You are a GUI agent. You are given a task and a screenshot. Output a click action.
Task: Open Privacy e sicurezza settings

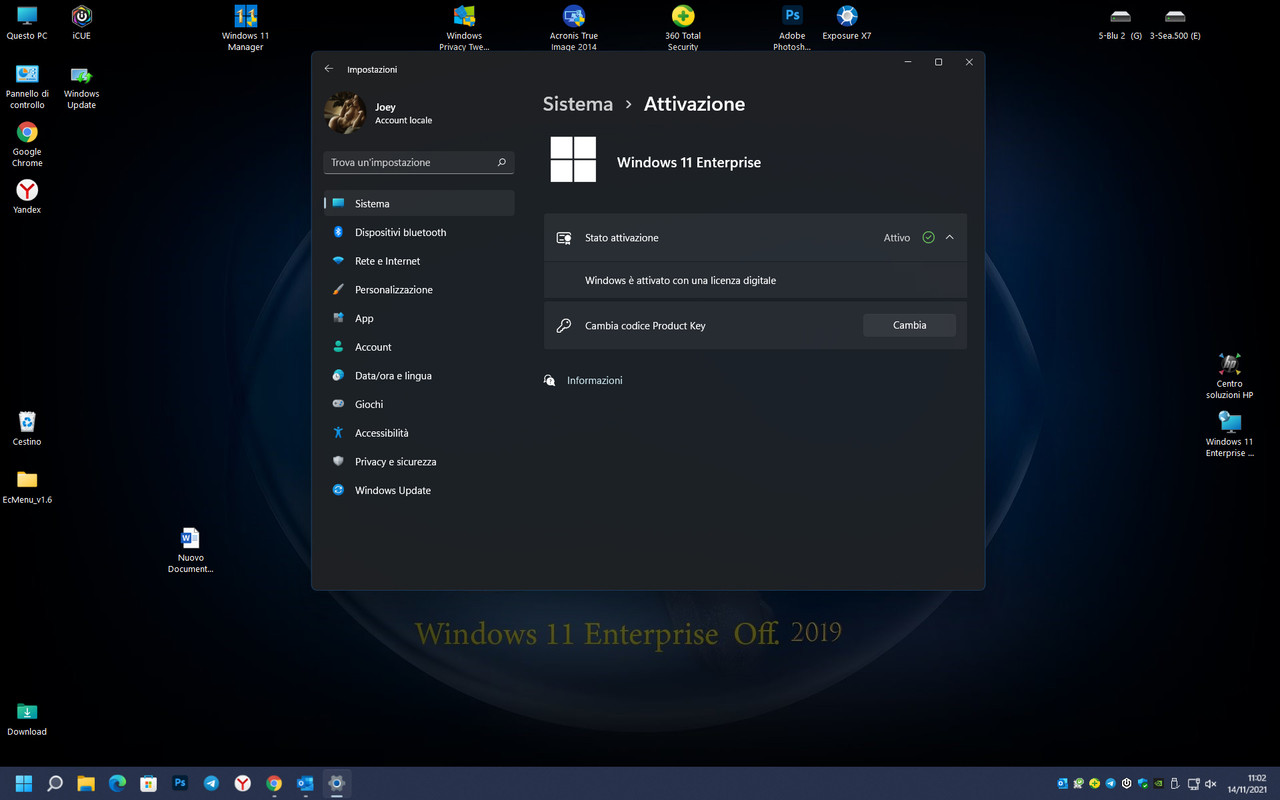click(419, 462)
